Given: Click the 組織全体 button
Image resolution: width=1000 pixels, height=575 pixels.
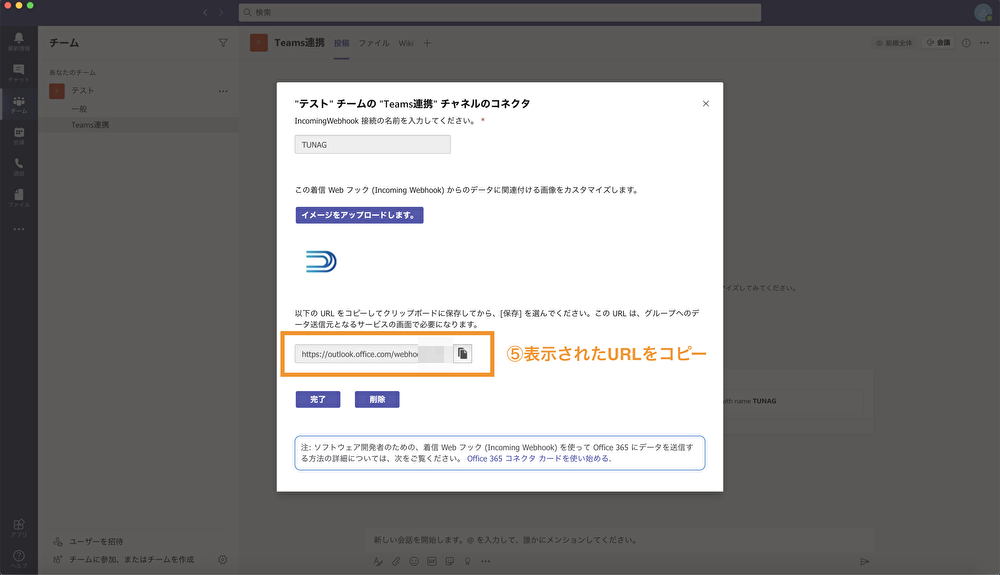Looking at the screenshot, I should click(893, 43).
